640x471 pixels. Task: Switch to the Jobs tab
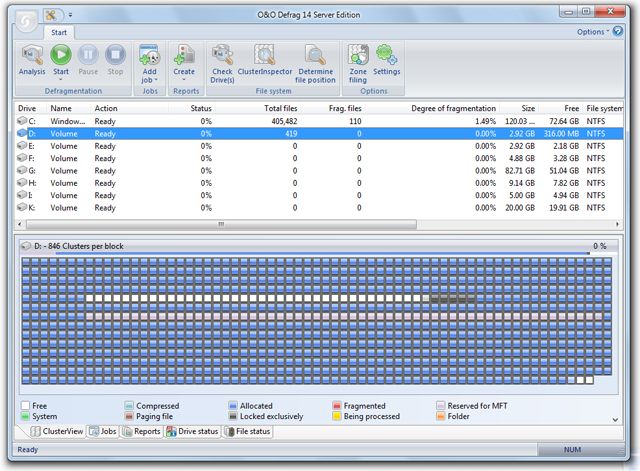103,431
